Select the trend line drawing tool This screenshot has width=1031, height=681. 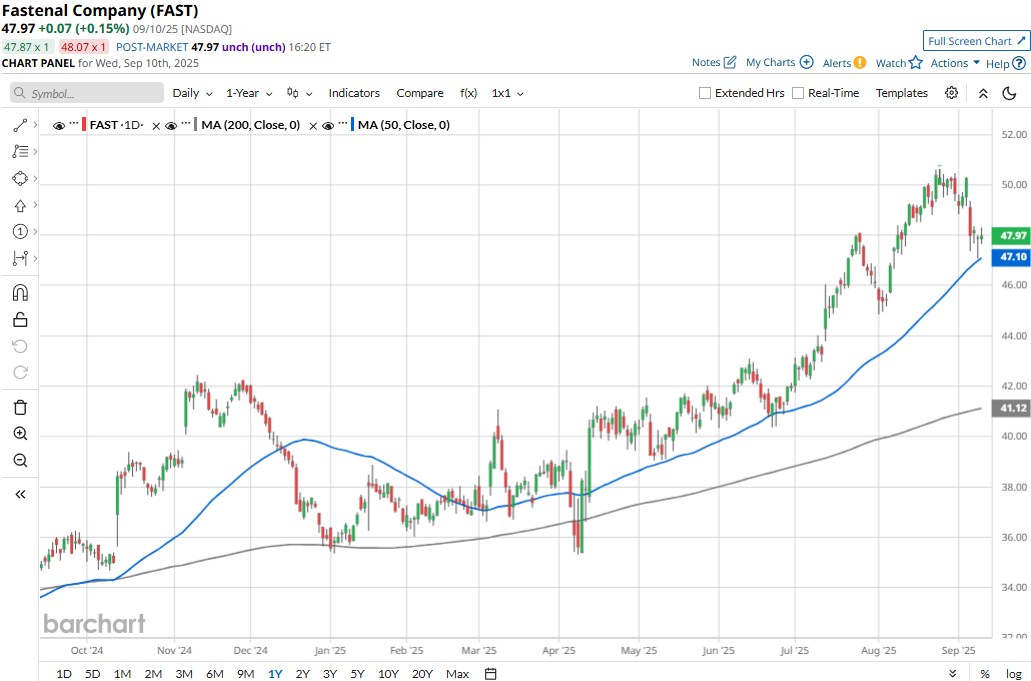tap(20, 125)
